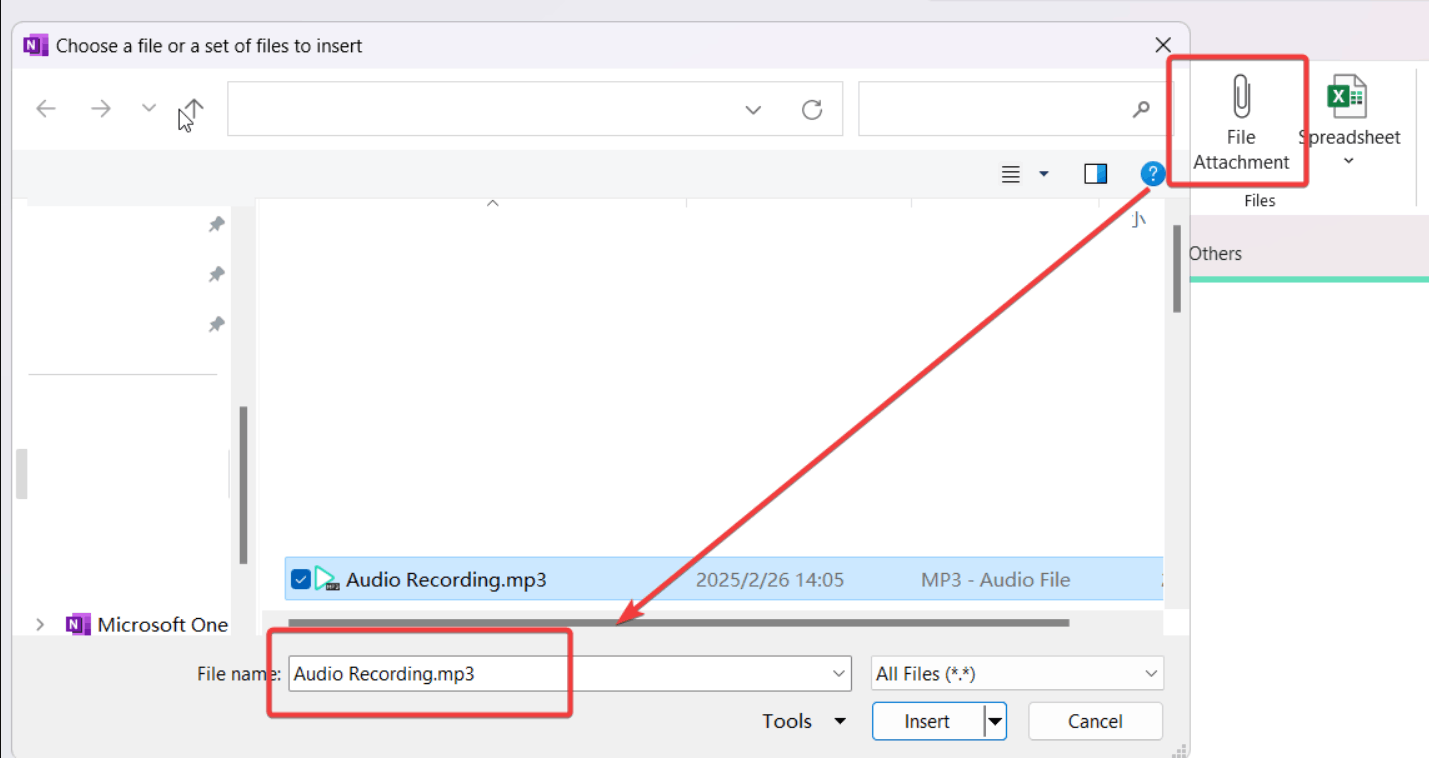Click the forward navigation arrow

pyautogui.click(x=100, y=108)
